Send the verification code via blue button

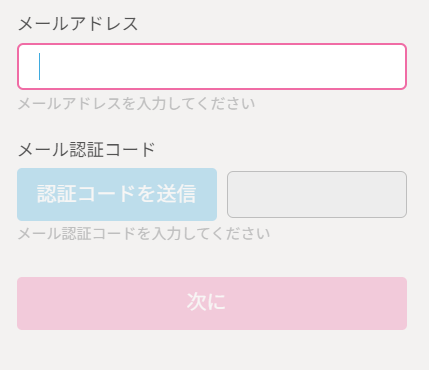click(x=117, y=194)
